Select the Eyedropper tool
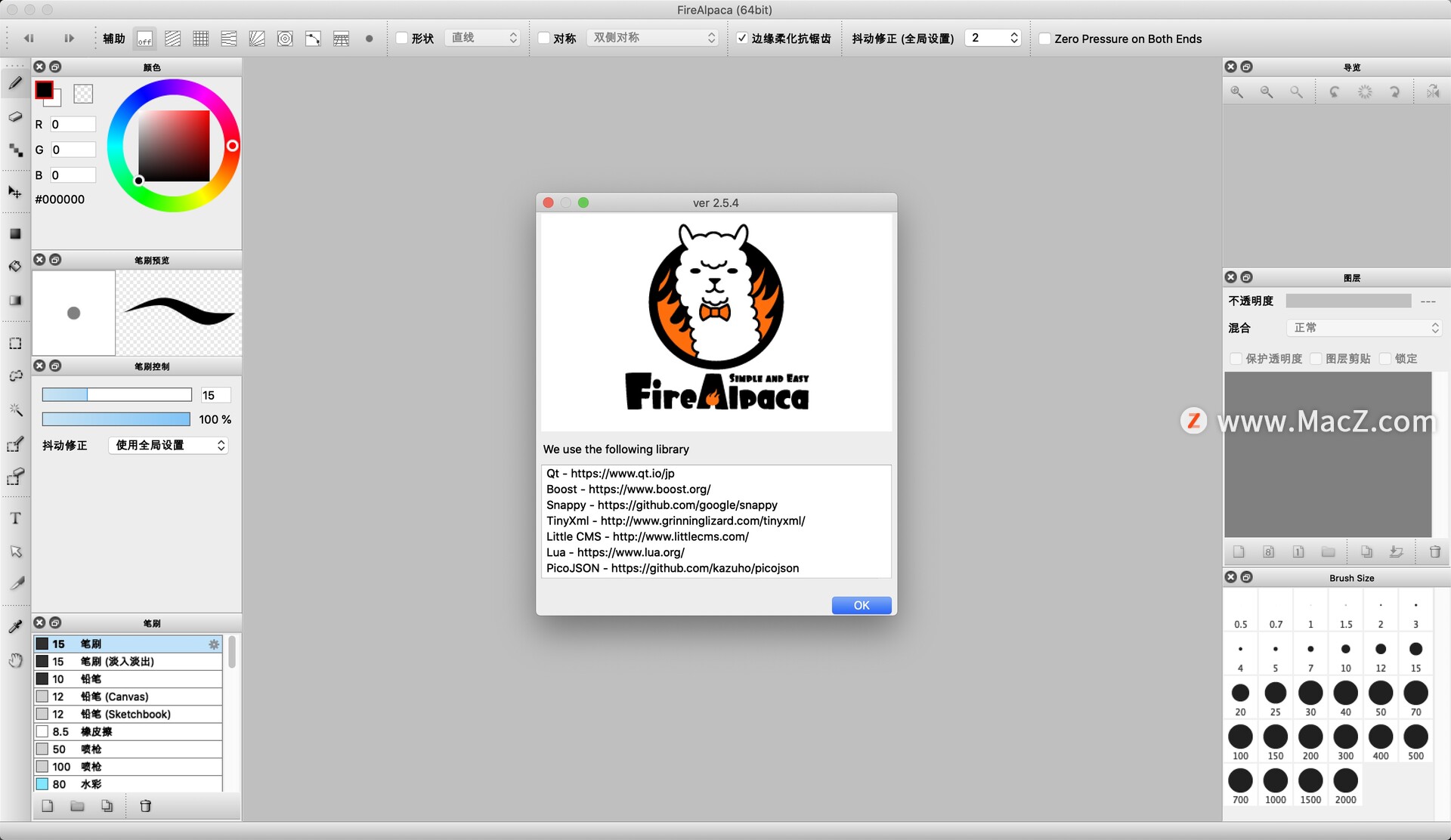Viewport: 1451px width, 840px height. pyautogui.click(x=15, y=626)
